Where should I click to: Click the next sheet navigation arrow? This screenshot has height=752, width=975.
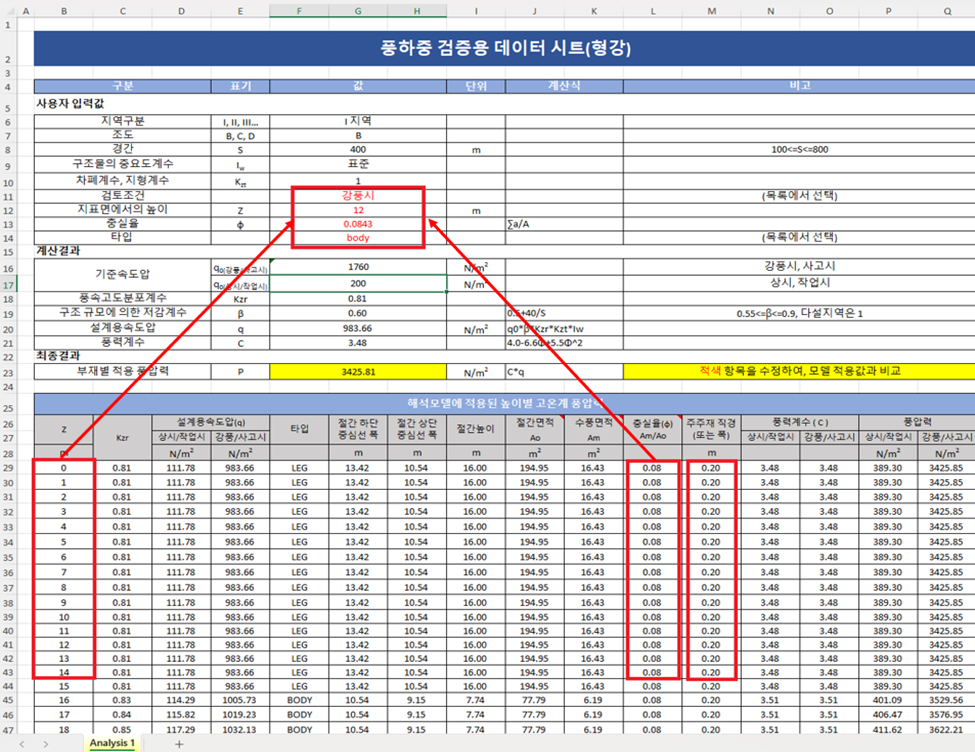[x=45, y=744]
